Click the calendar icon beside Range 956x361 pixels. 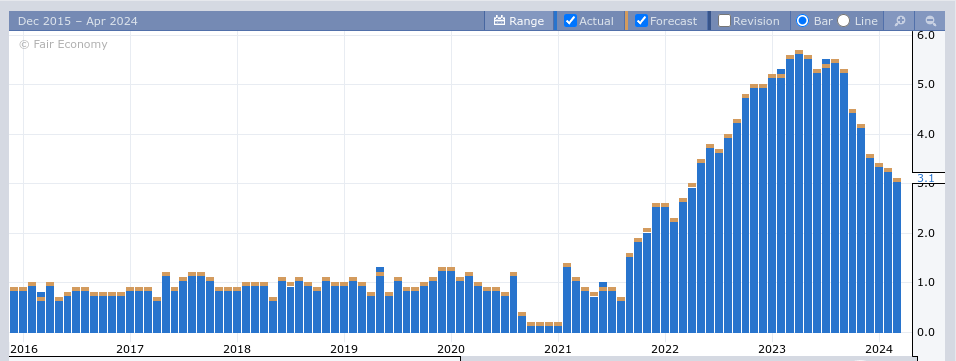click(499, 21)
